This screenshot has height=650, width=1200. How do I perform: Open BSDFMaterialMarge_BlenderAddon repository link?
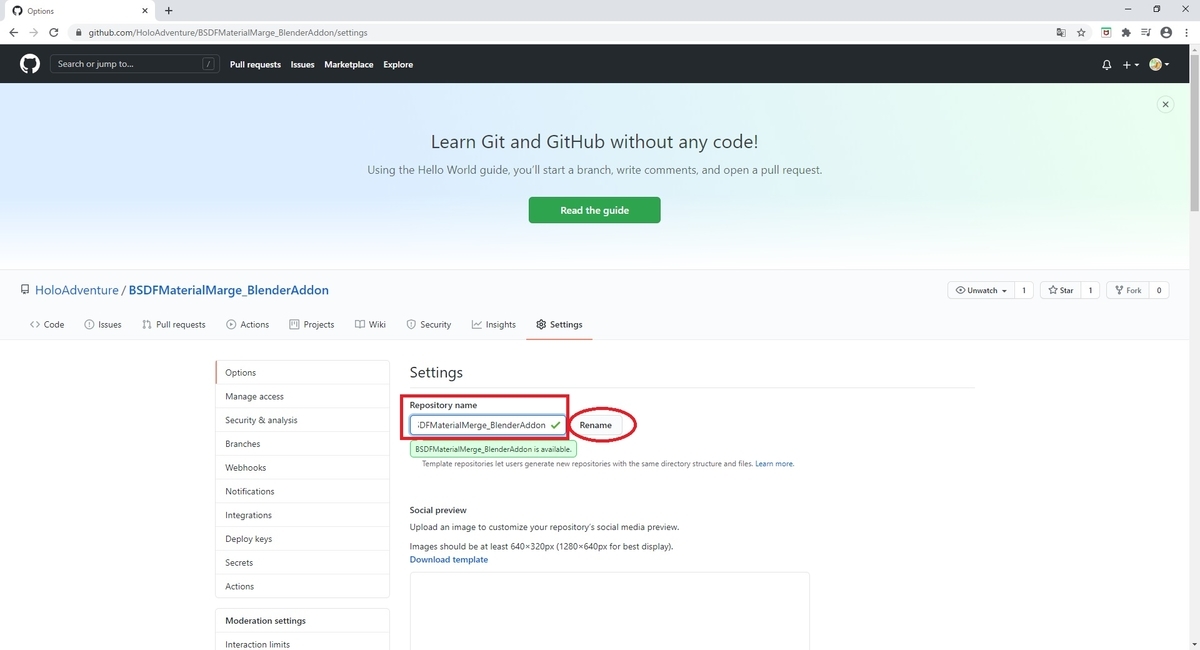pos(229,290)
